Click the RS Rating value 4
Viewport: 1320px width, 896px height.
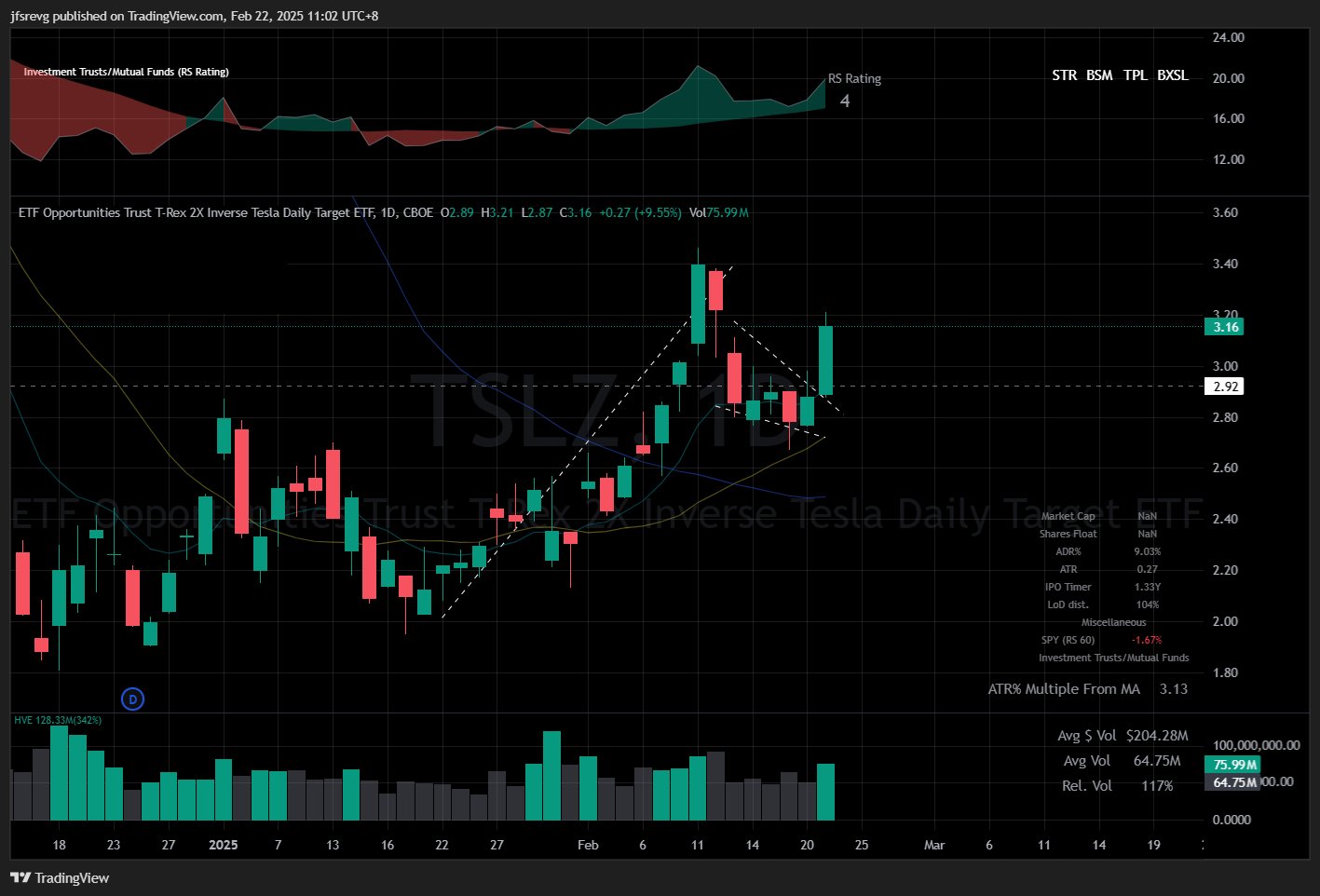pyautogui.click(x=845, y=101)
